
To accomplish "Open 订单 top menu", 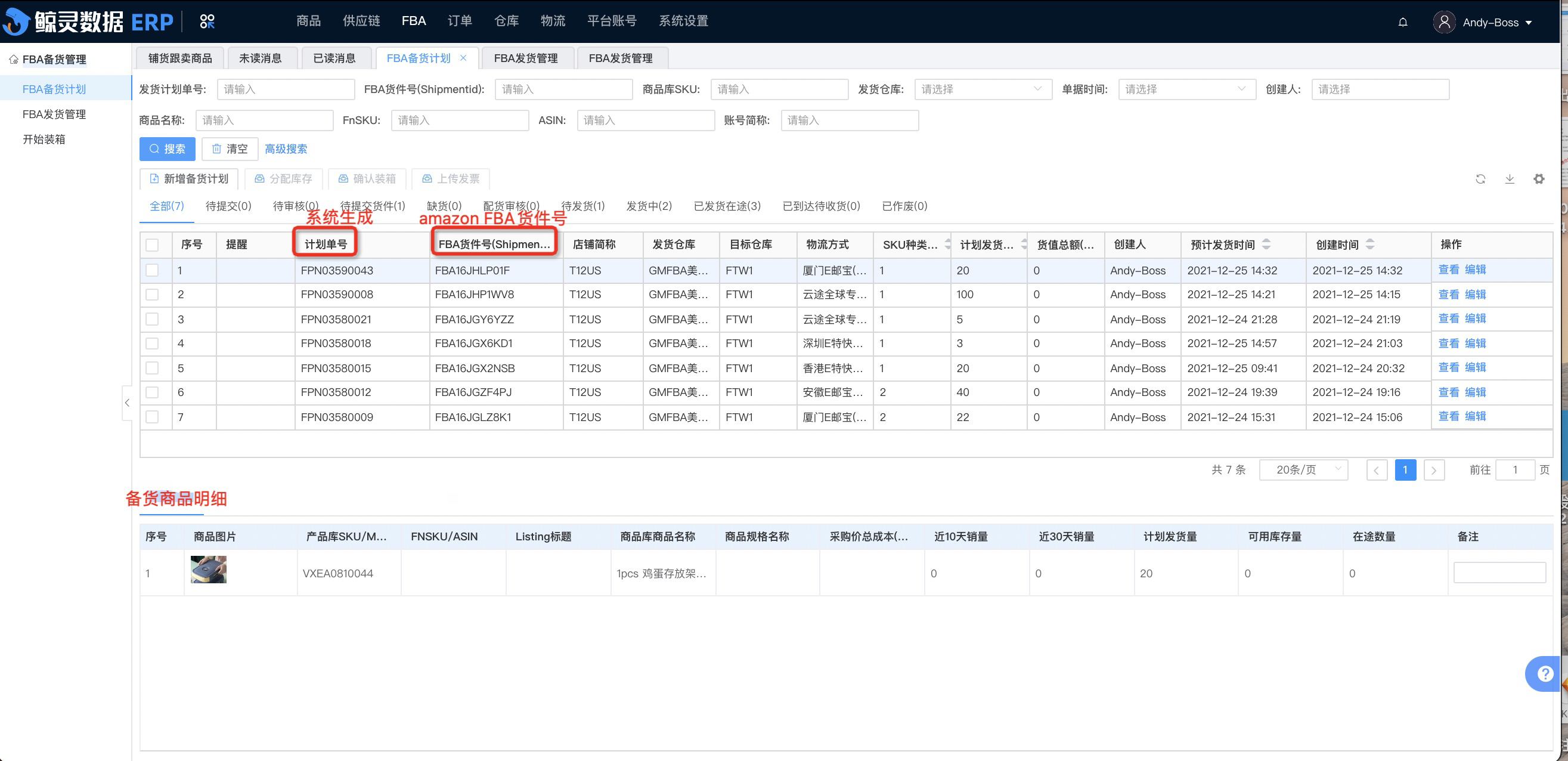I will pos(460,21).
